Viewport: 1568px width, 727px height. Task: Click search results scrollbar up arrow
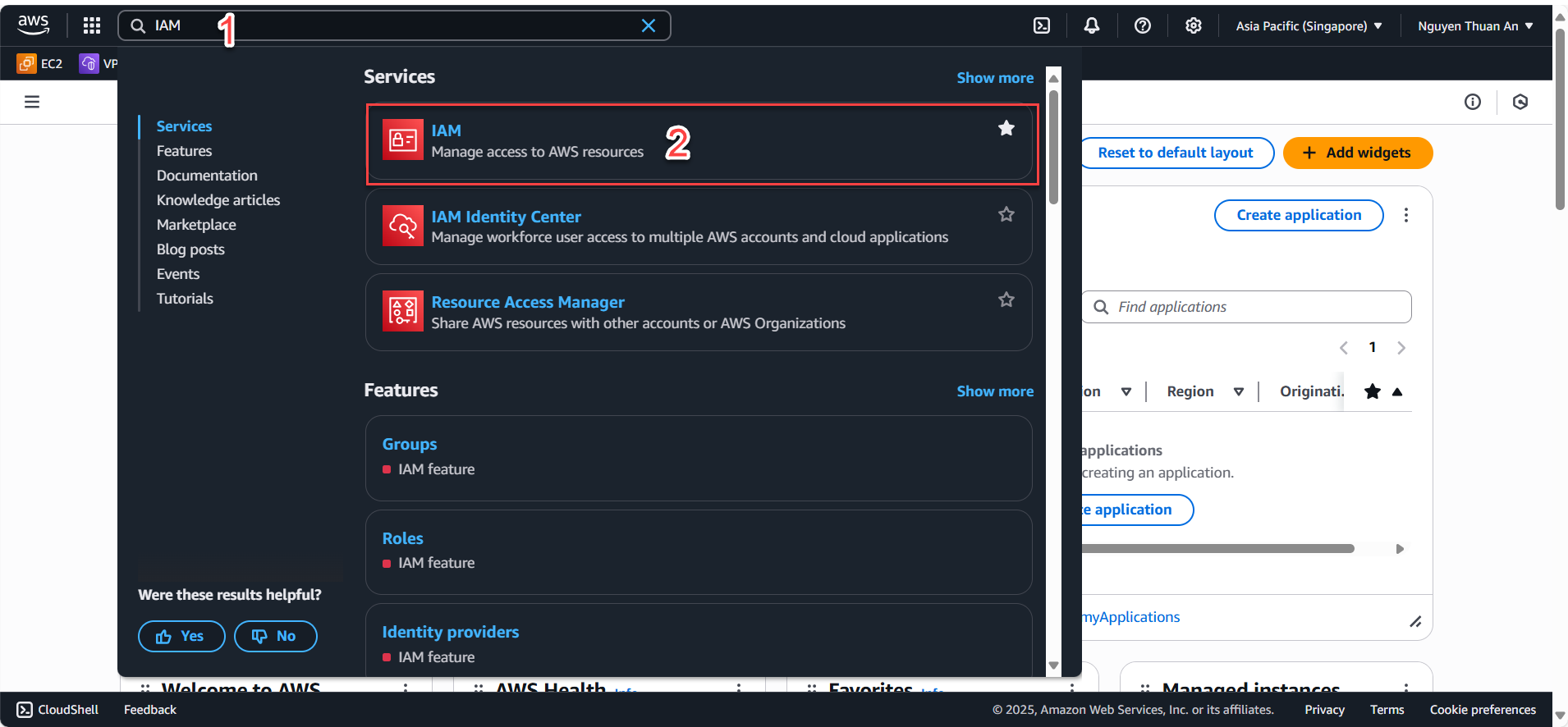pos(1054,78)
